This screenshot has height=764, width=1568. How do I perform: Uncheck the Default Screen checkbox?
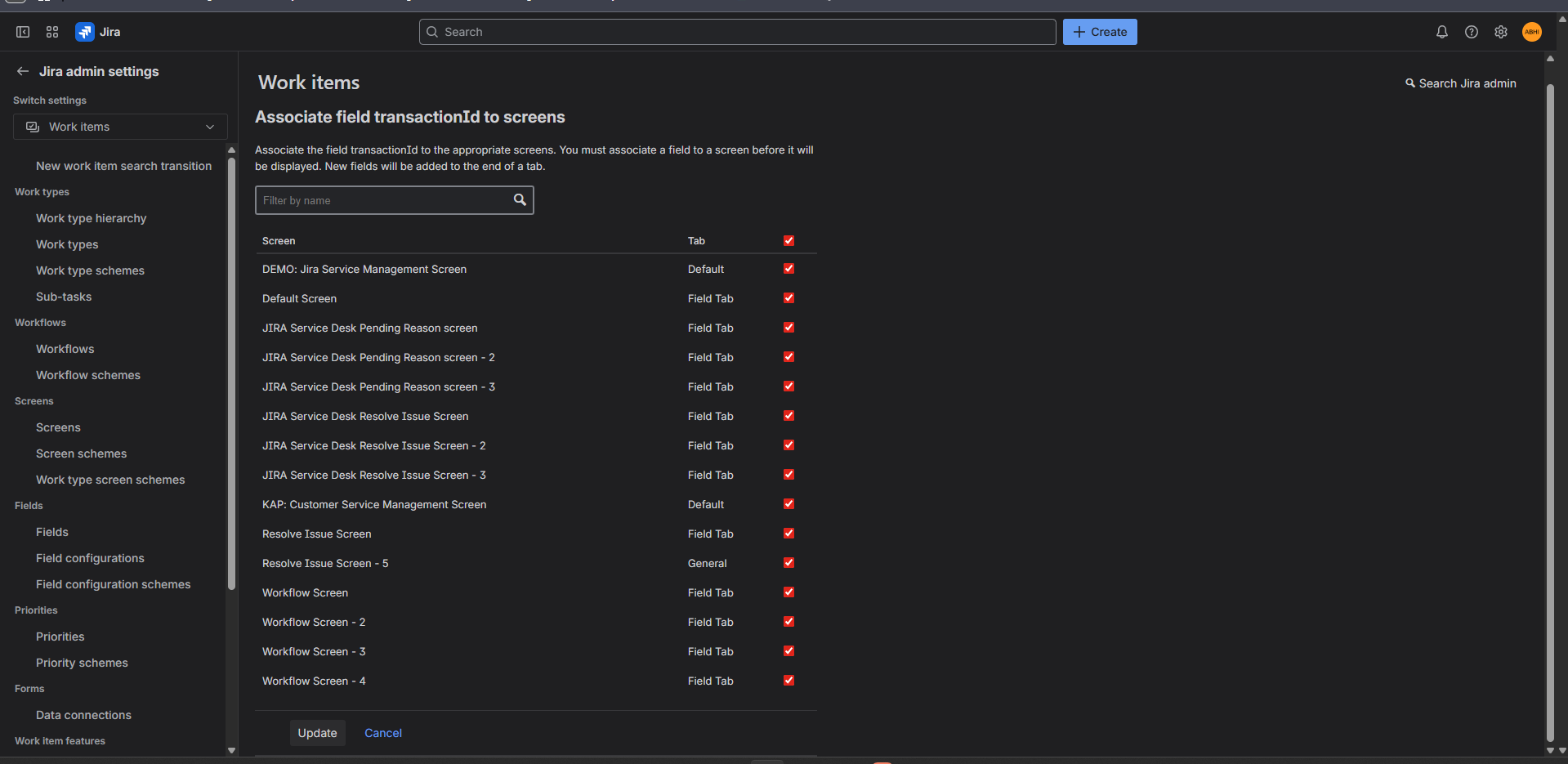coord(788,297)
